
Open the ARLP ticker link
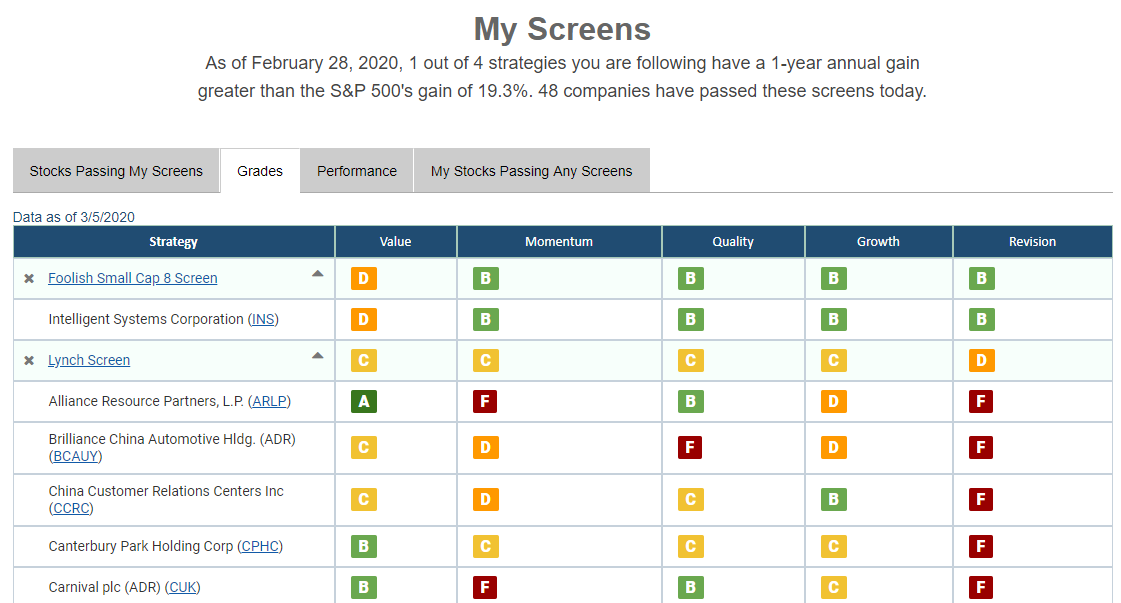270,401
